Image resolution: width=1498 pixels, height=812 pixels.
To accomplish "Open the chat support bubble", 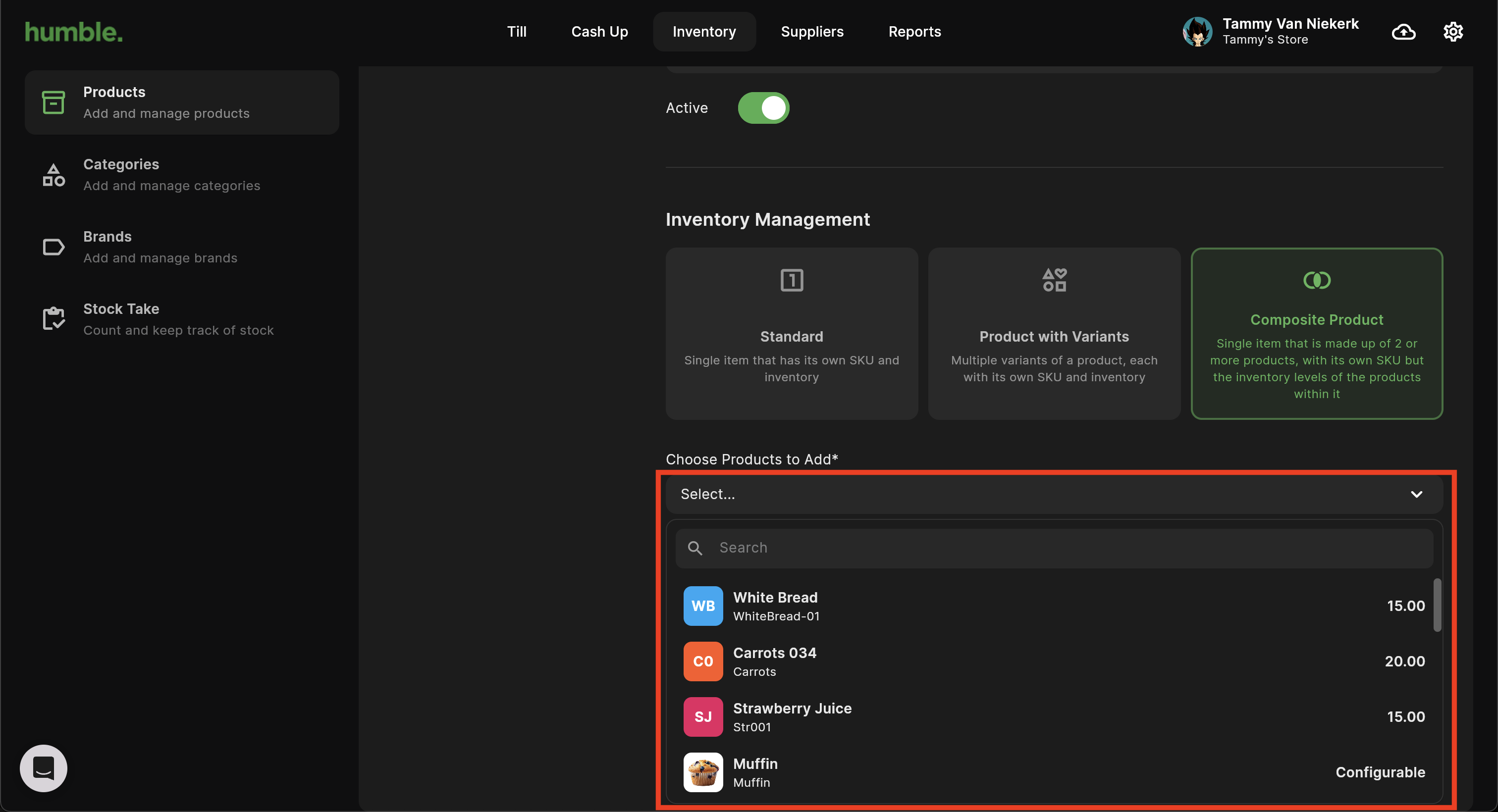I will click(x=44, y=768).
